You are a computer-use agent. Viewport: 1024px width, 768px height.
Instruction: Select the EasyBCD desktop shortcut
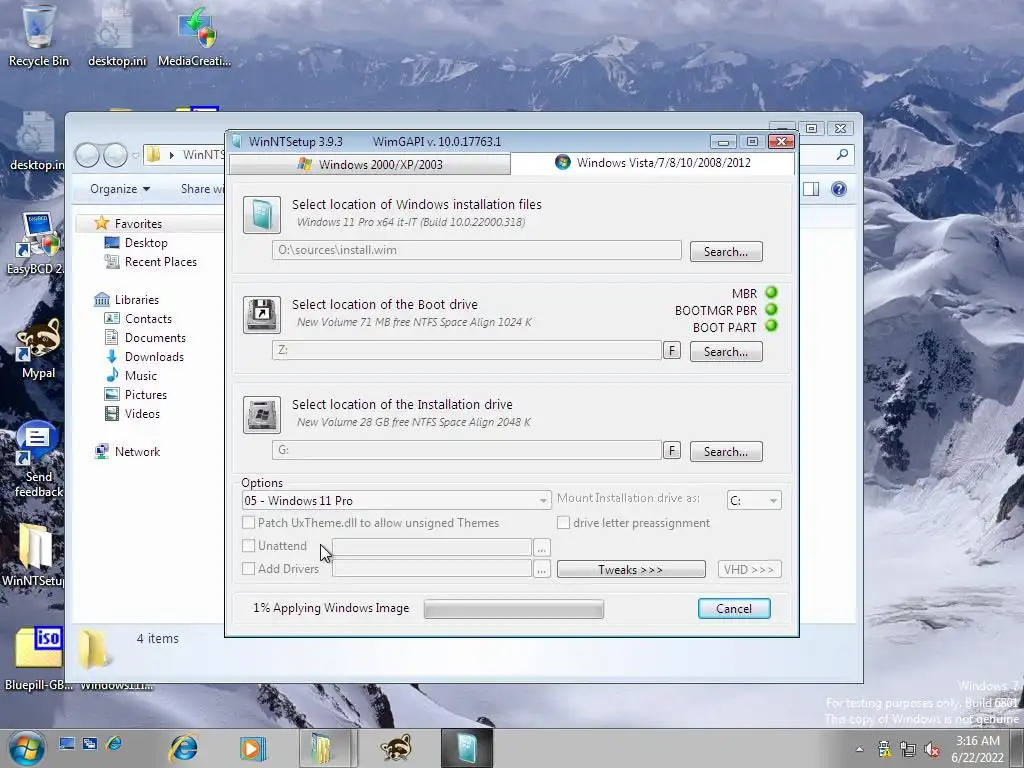pyautogui.click(x=36, y=242)
